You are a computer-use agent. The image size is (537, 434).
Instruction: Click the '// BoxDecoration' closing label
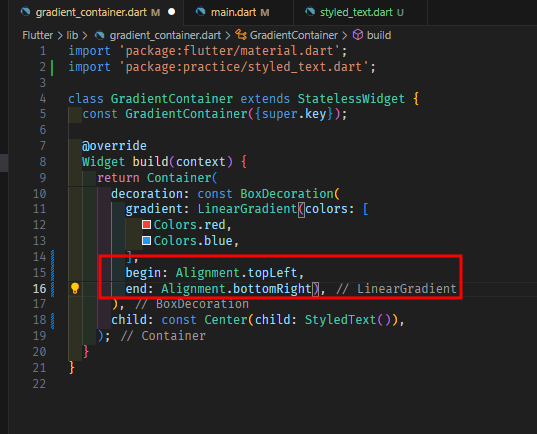[192, 304]
